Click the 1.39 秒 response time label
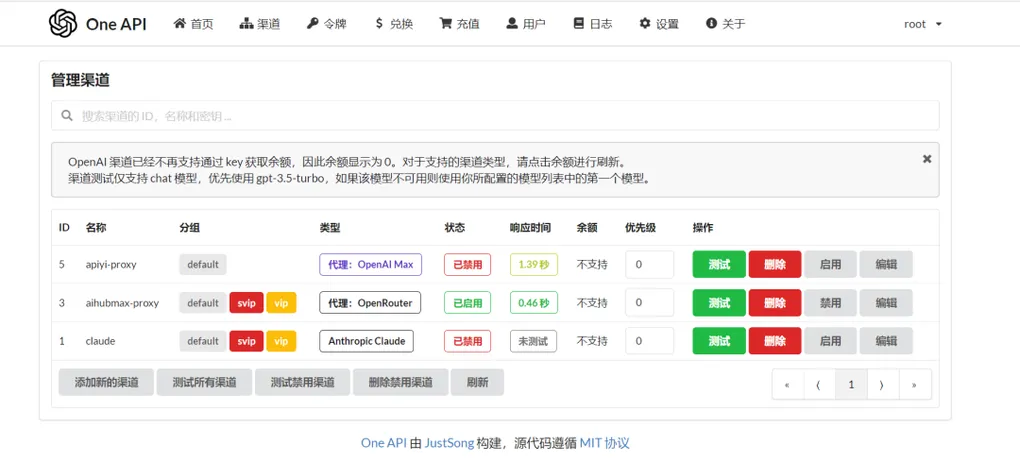 tap(534, 265)
